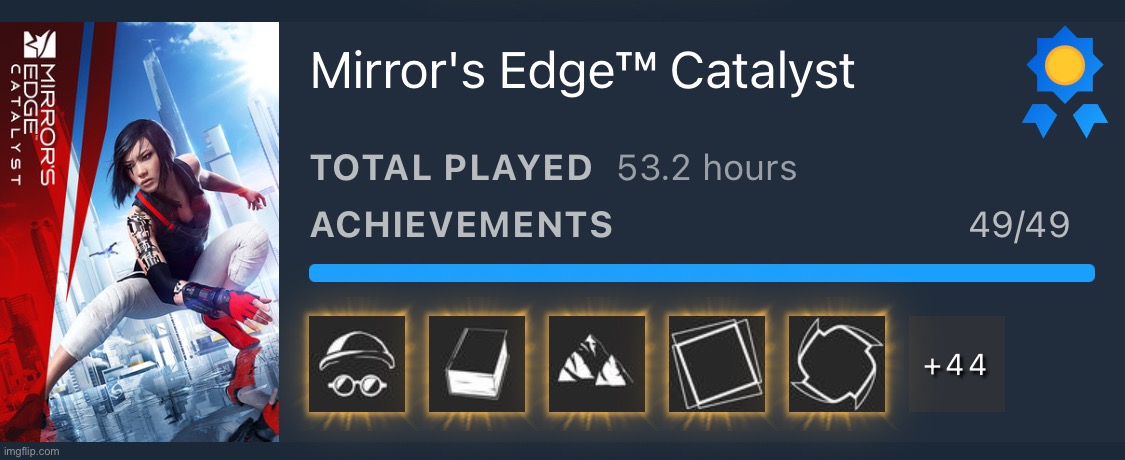Image resolution: width=1125 pixels, height=460 pixels.
Task: Select the ACHIEVEMENTS heading
Action: pyautogui.click(x=461, y=225)
